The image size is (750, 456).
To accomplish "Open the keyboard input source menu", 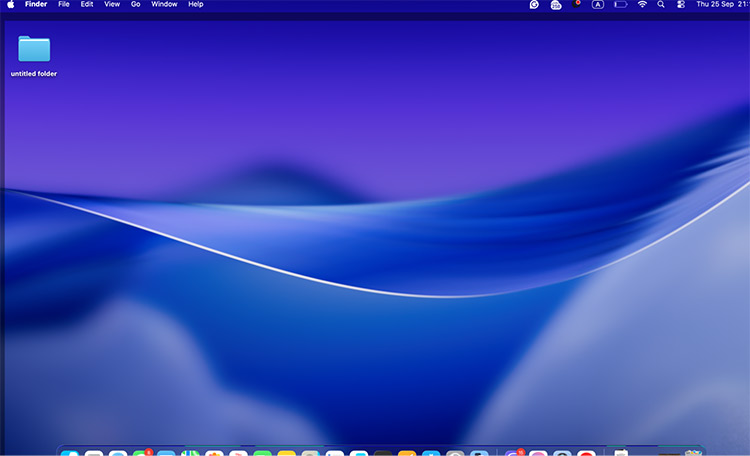I will click(598, 5).
